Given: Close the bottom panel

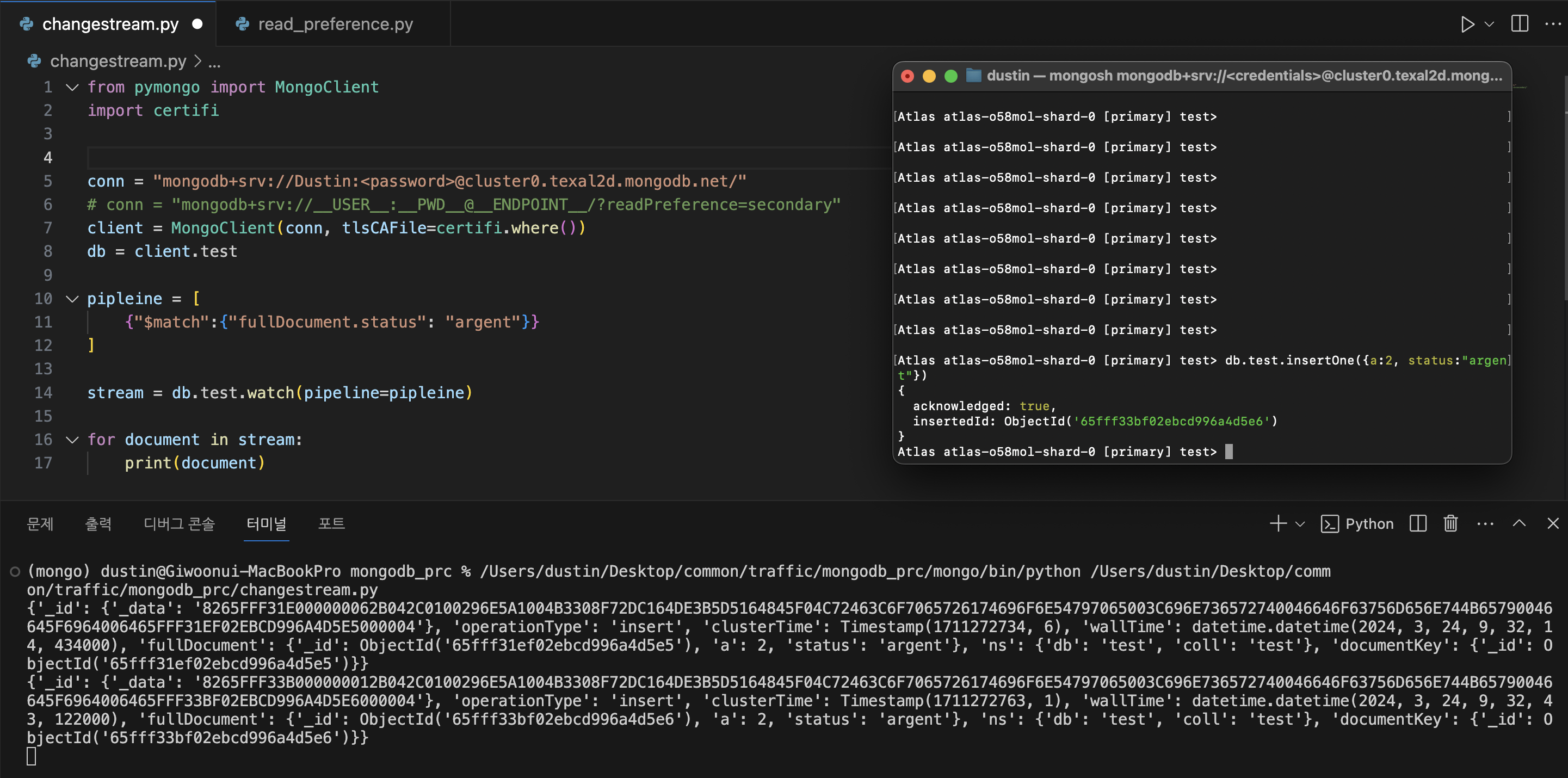Looking at the screenshot, I should pyautogui.click(x=1552, y=523).
